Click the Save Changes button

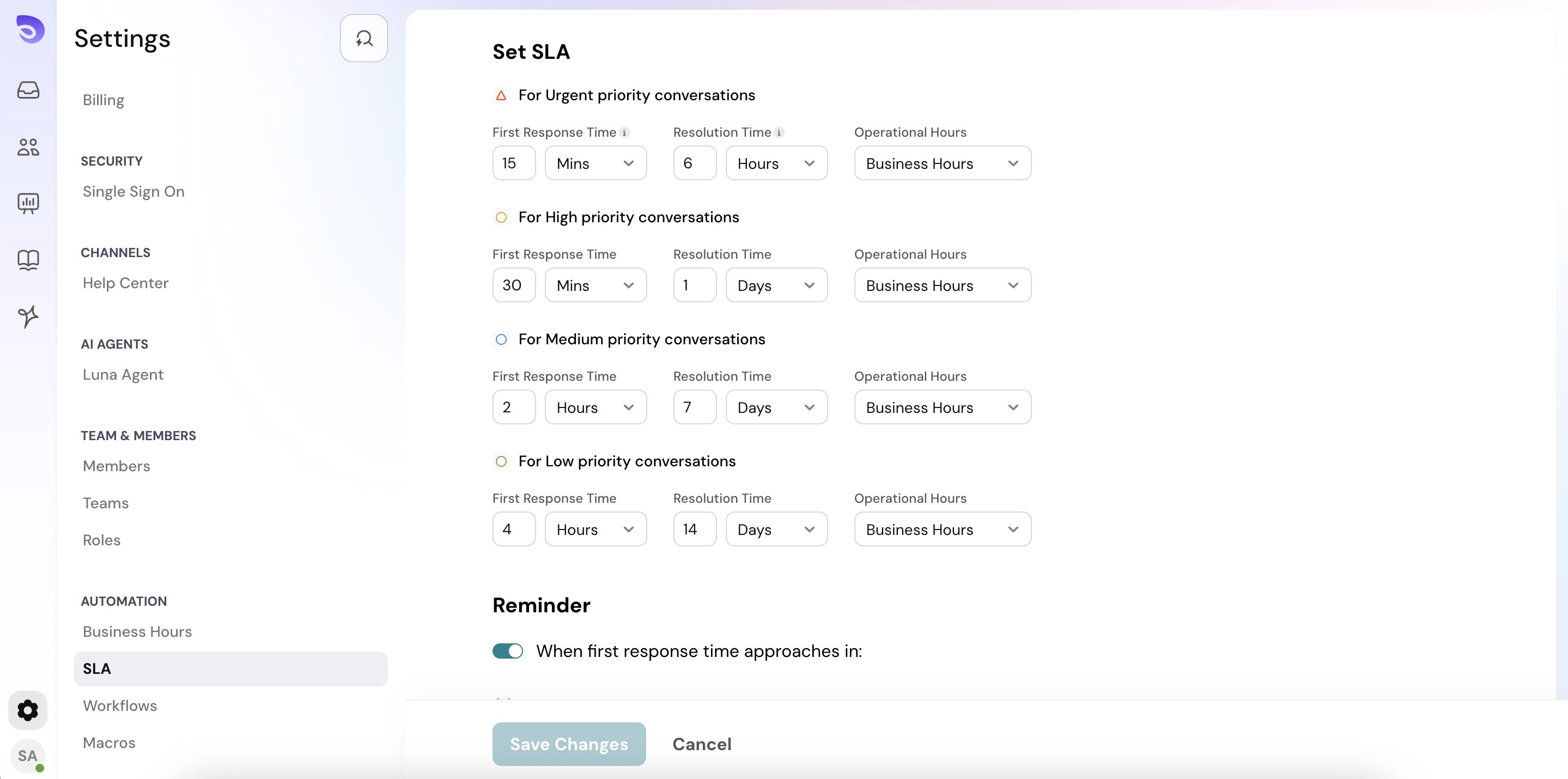[568, 744]
